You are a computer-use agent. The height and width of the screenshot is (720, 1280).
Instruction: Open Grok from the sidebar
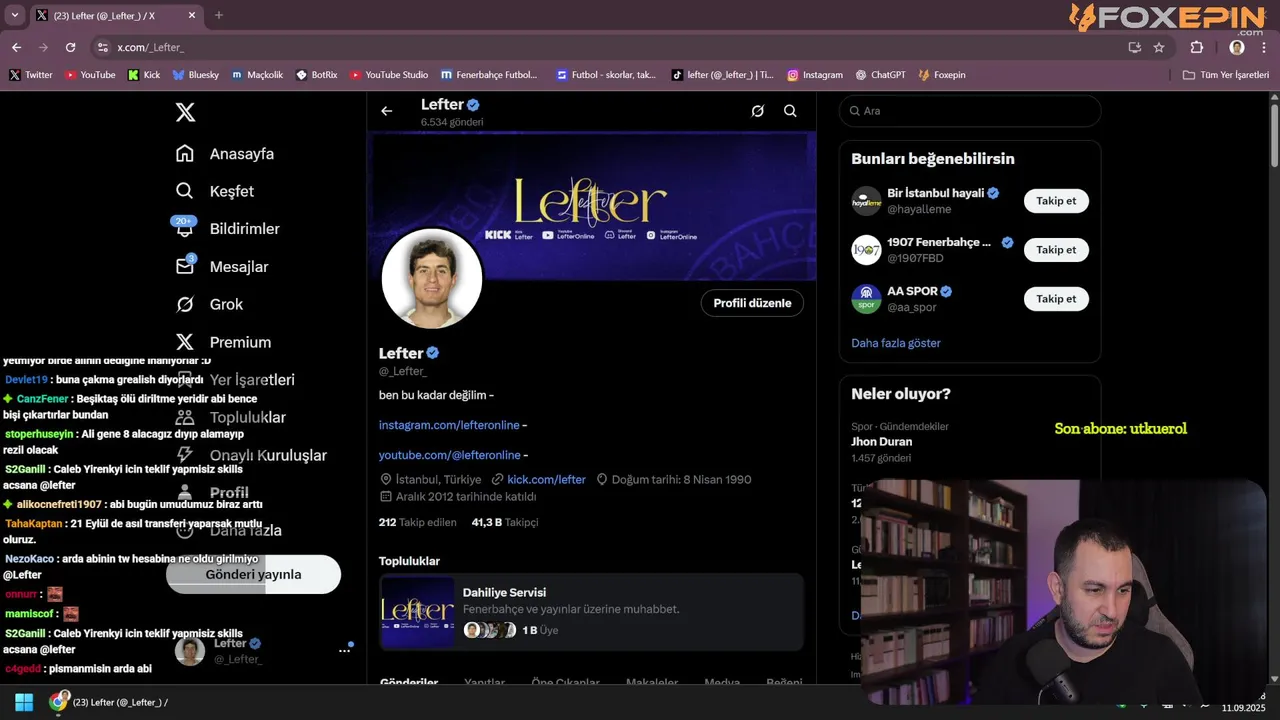[x=210, y=304]
